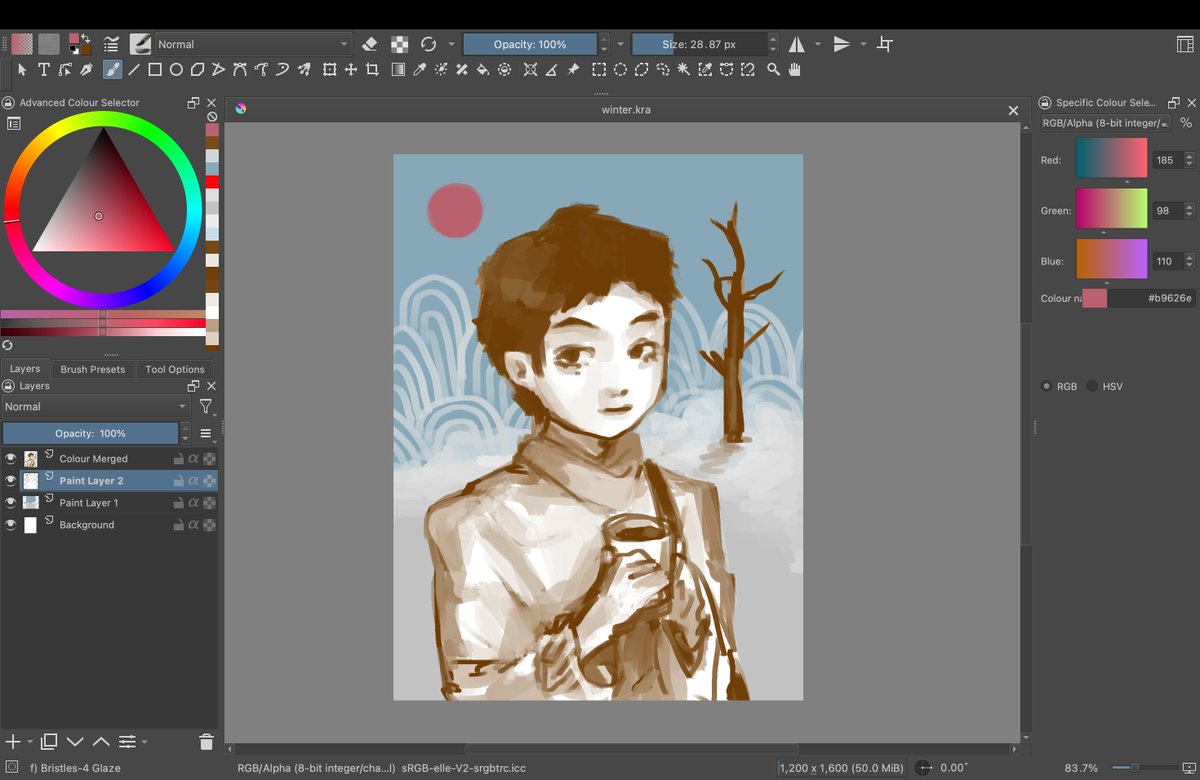Image resolution: width=1200 pixels, height=780 pixels.
Task: Select the Contiguous Selection magic wand tool
Action: [x=684, y=70]
